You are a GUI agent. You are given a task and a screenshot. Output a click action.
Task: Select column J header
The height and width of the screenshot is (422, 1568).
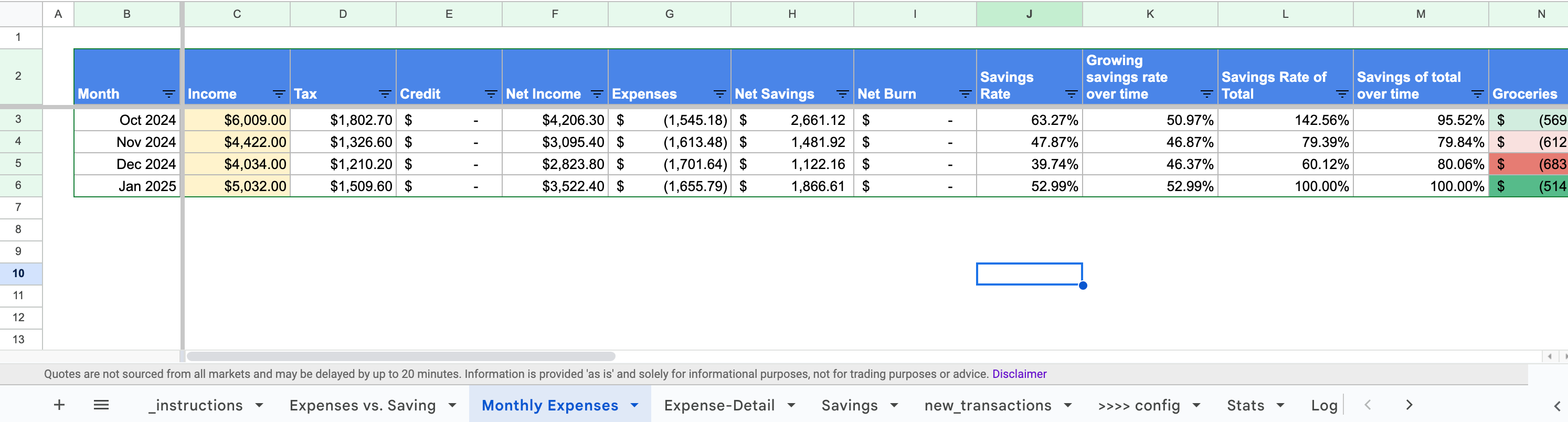[x=1029, y=14]
